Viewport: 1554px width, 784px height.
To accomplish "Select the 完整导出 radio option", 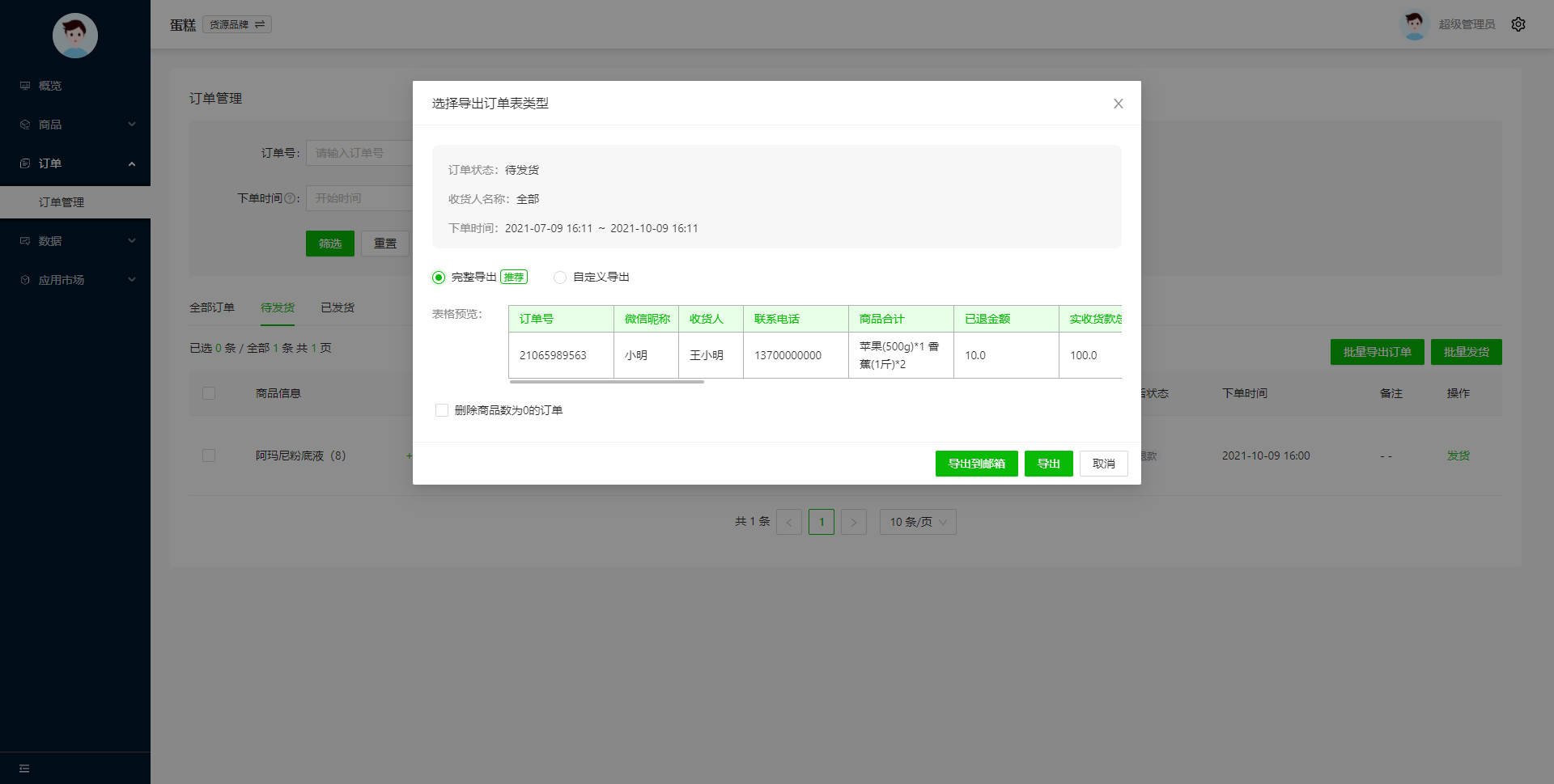I will point(439,278).
